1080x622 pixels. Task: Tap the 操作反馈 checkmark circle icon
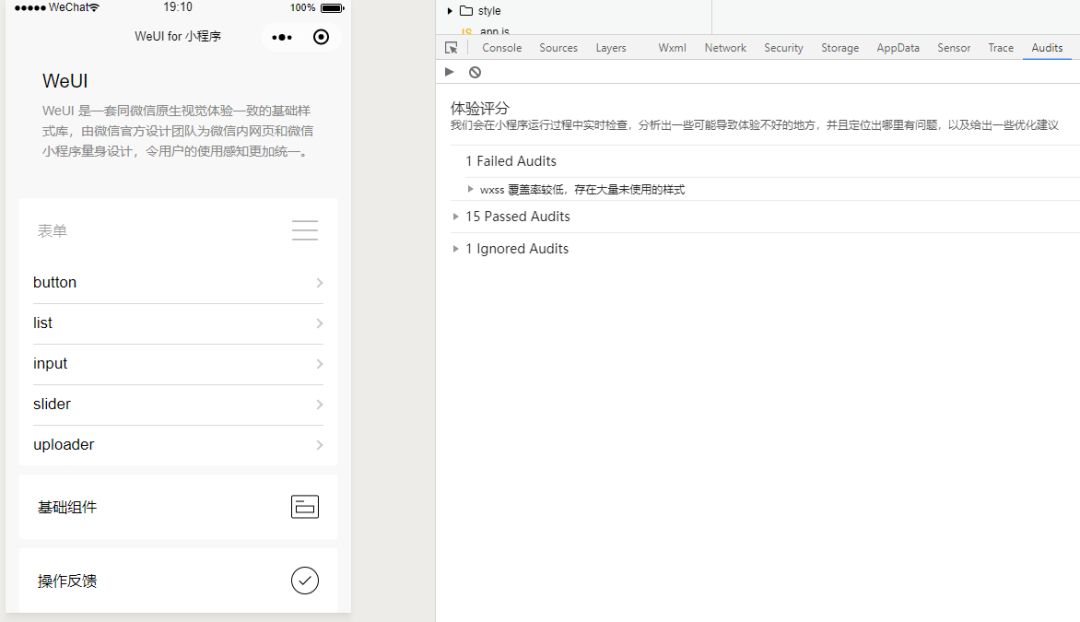304,580
